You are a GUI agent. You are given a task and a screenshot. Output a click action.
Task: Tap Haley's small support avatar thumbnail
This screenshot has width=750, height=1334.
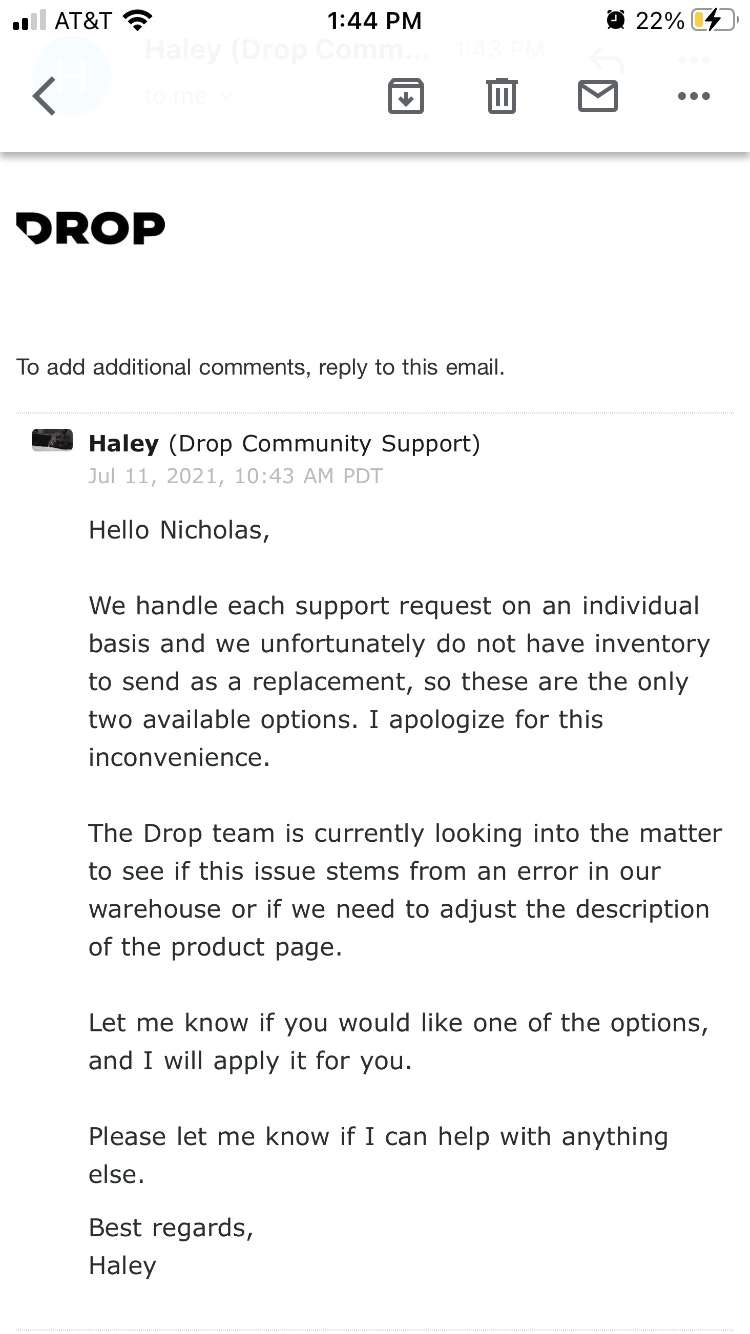click(52, 440)
